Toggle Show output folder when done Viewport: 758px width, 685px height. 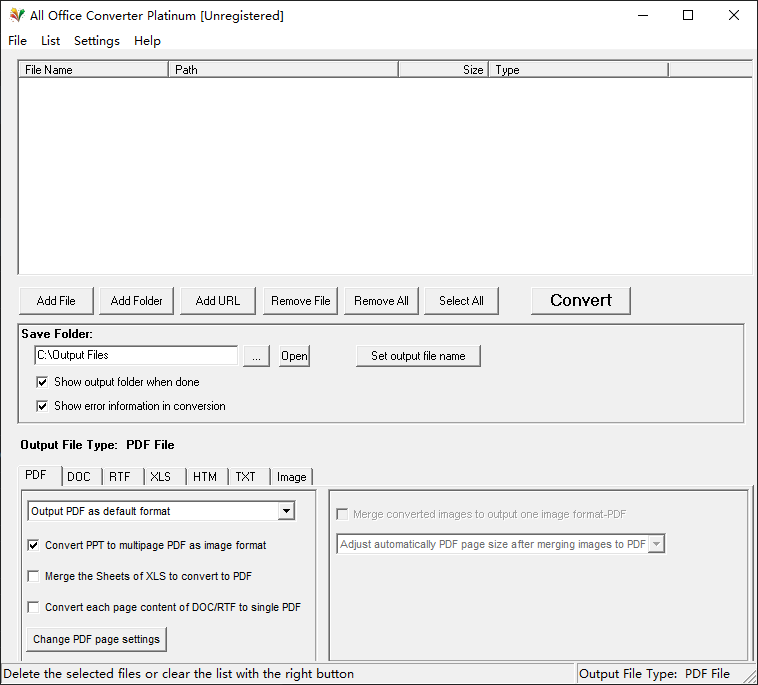coord(117,382)
